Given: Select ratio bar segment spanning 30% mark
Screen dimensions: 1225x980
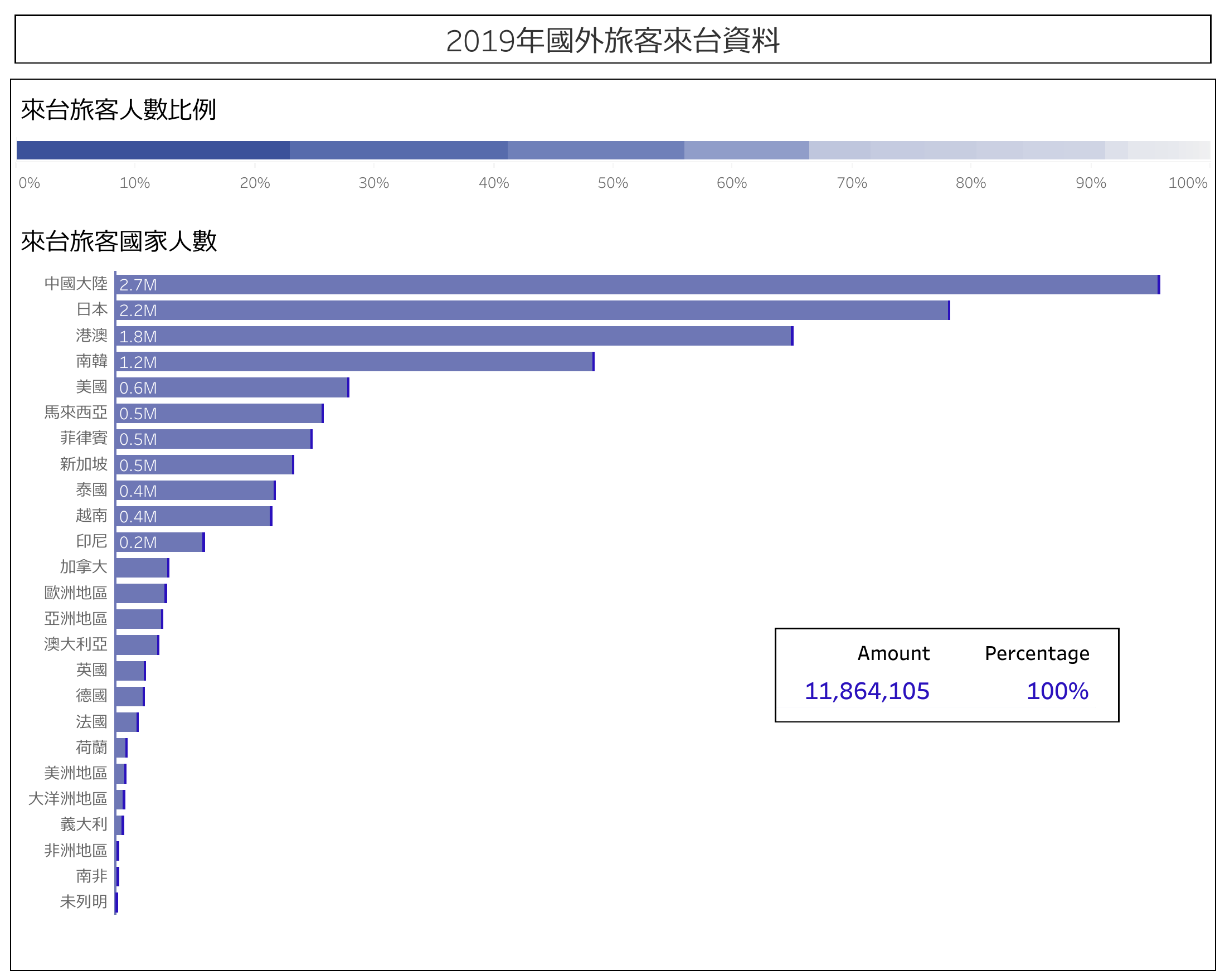Looking at the screenshot, I should 398,150.
